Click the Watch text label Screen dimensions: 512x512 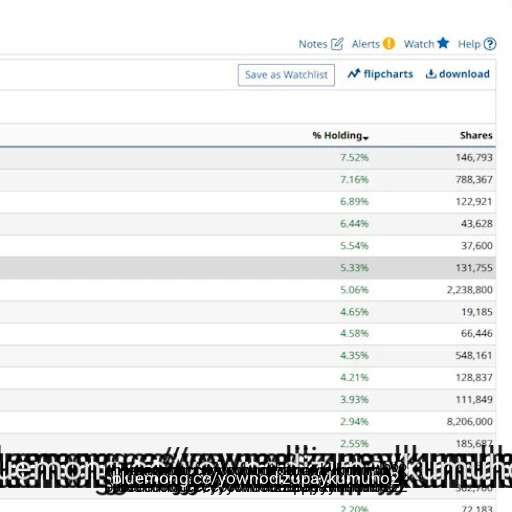[x=419, y=44]
